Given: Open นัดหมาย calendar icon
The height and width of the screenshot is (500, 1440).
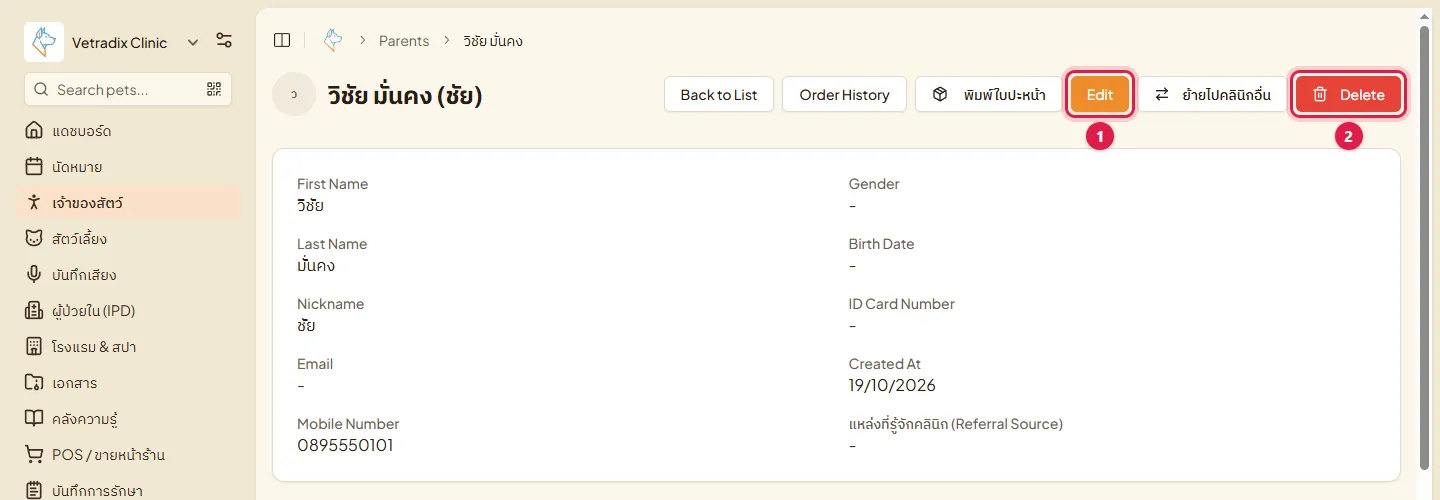Looking at the screenshot, I should click(x=34, y=167).
